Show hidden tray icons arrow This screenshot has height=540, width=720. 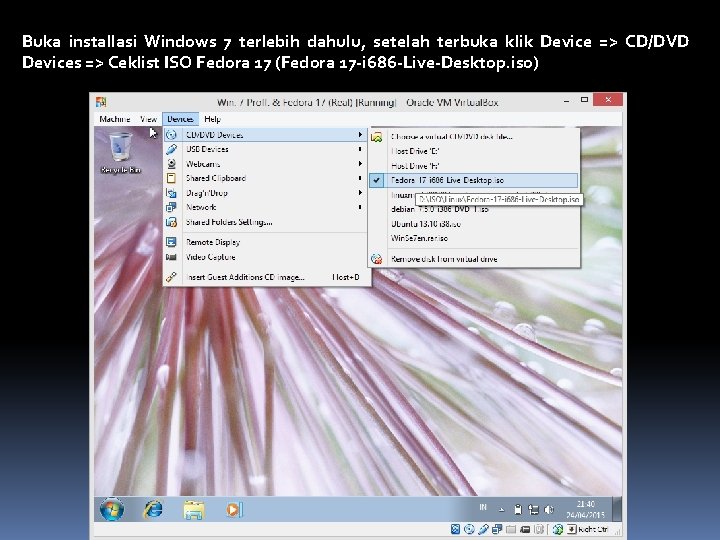coord(501,510)
